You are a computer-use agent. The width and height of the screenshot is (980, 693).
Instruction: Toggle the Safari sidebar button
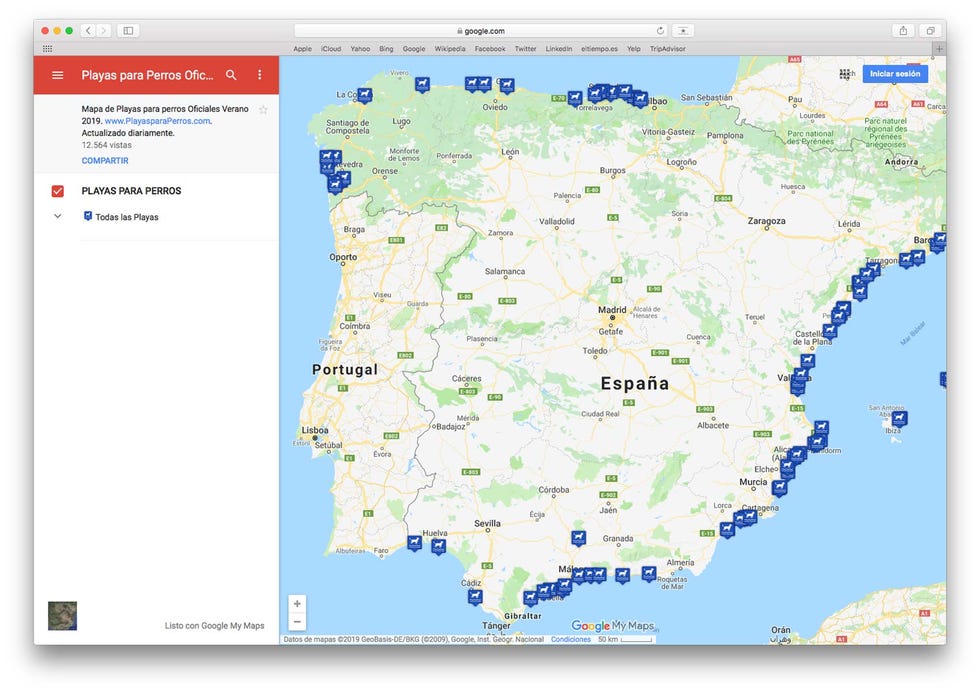128,31
